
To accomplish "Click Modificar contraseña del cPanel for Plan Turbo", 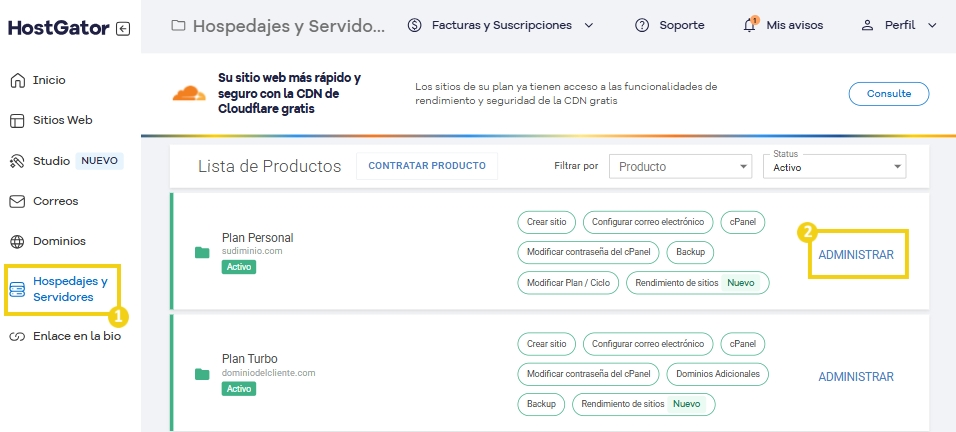I will [588, 374].
